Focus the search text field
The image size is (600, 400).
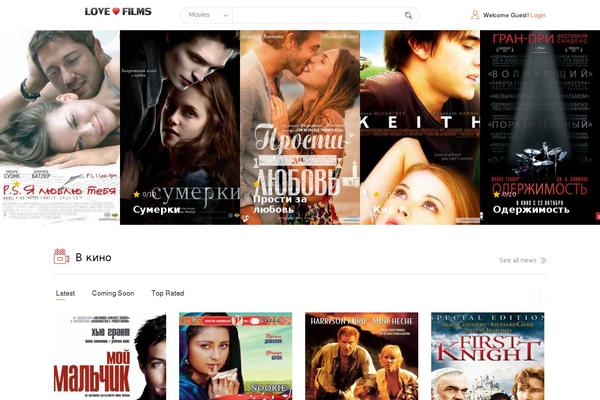318,15
